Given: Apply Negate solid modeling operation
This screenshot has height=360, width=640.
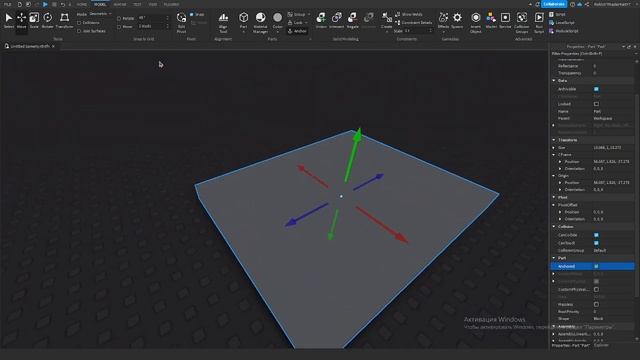Looking at the screenshot, I should pyautogui.click(x=352, y=20).
